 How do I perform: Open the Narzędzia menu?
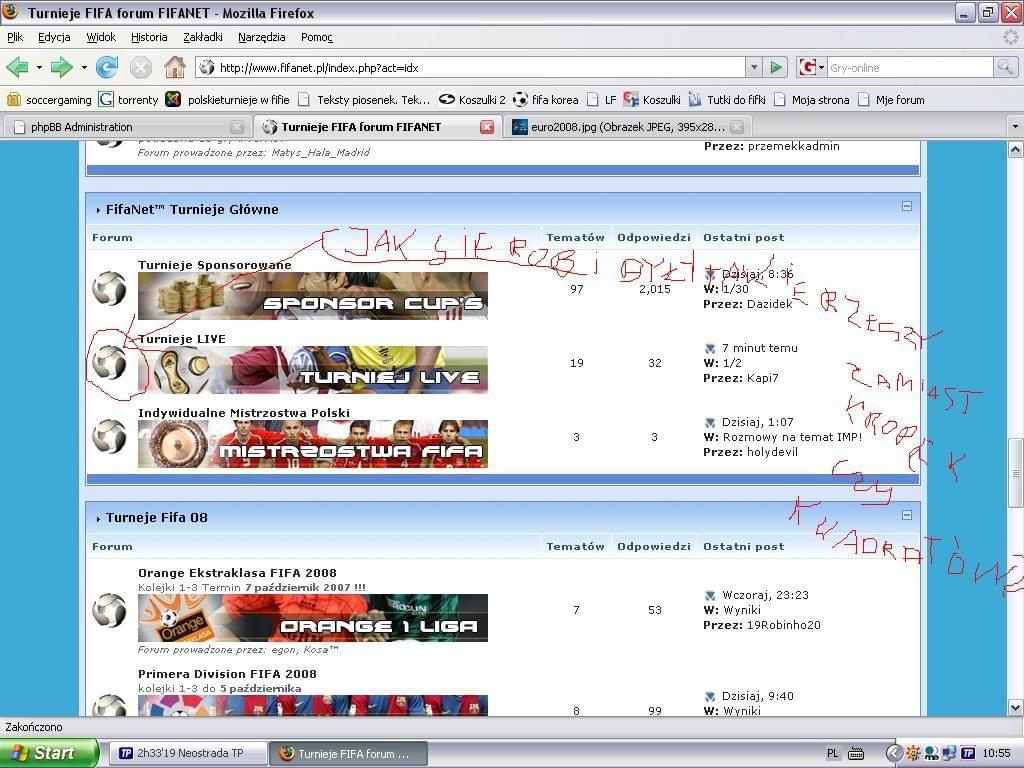click(x=262, y=37)
